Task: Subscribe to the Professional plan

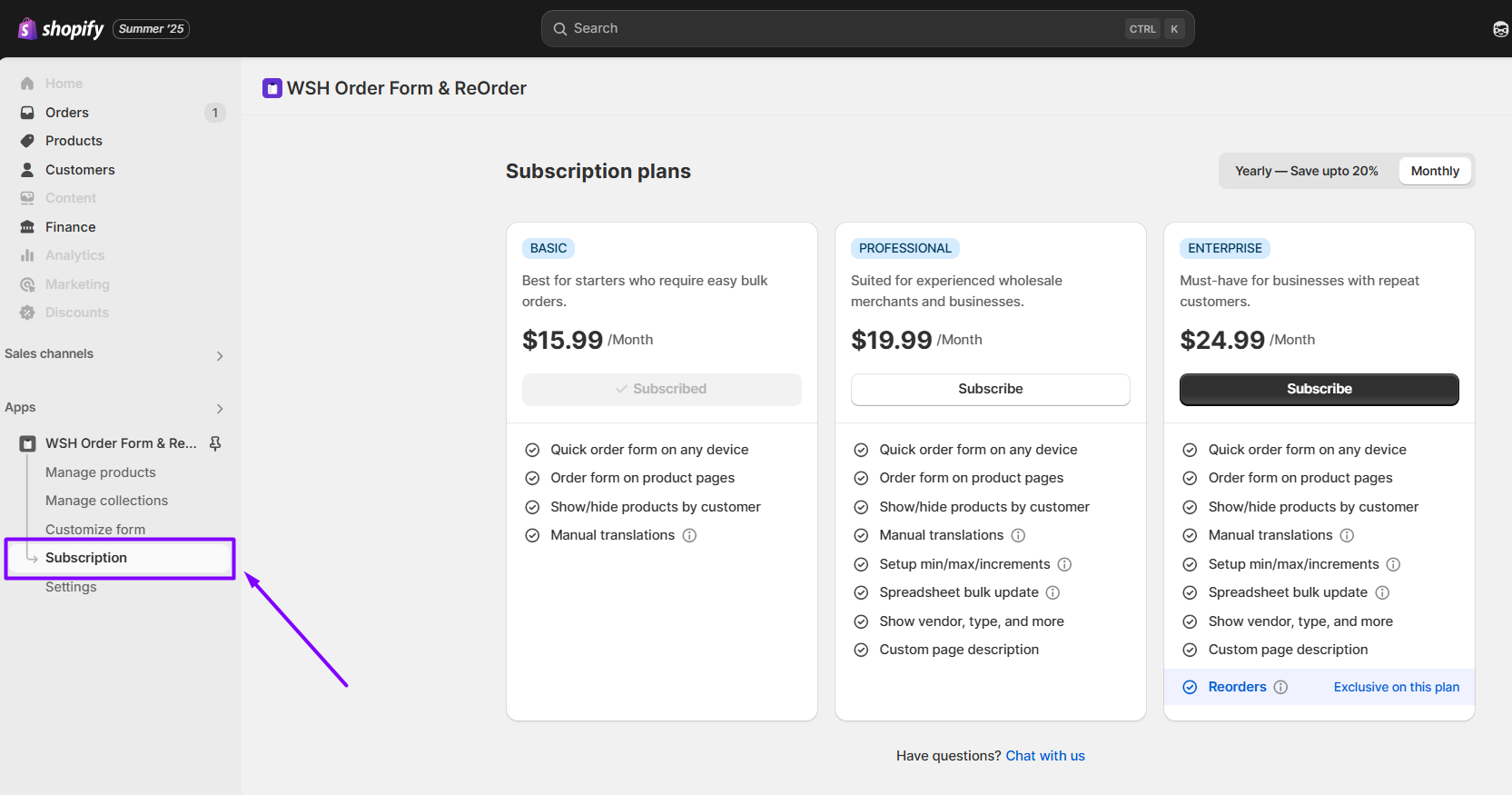Action: 990,389
